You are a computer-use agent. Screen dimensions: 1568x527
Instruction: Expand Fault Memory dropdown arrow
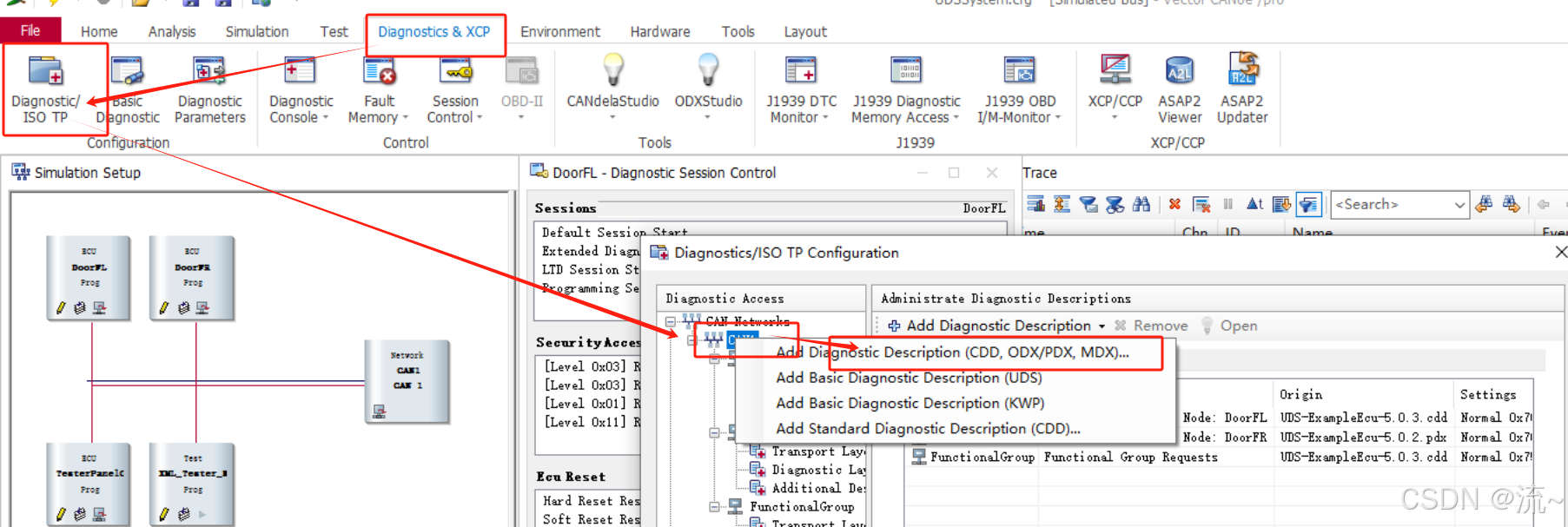point(405,118)
